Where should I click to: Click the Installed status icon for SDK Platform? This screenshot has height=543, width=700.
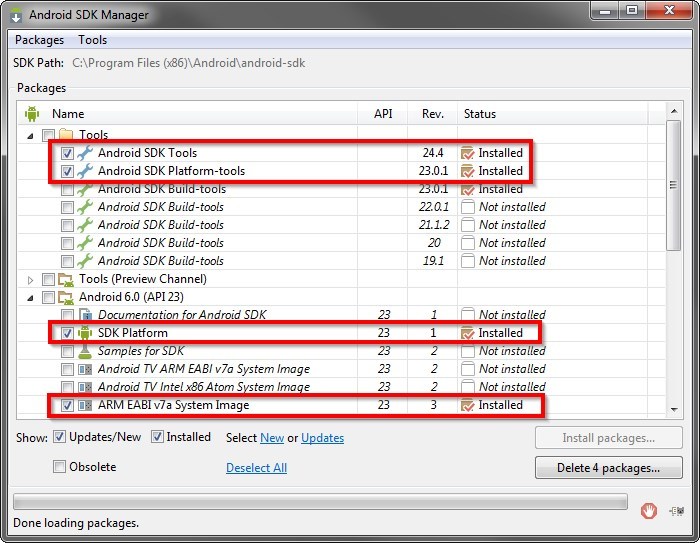click(467, 333)
